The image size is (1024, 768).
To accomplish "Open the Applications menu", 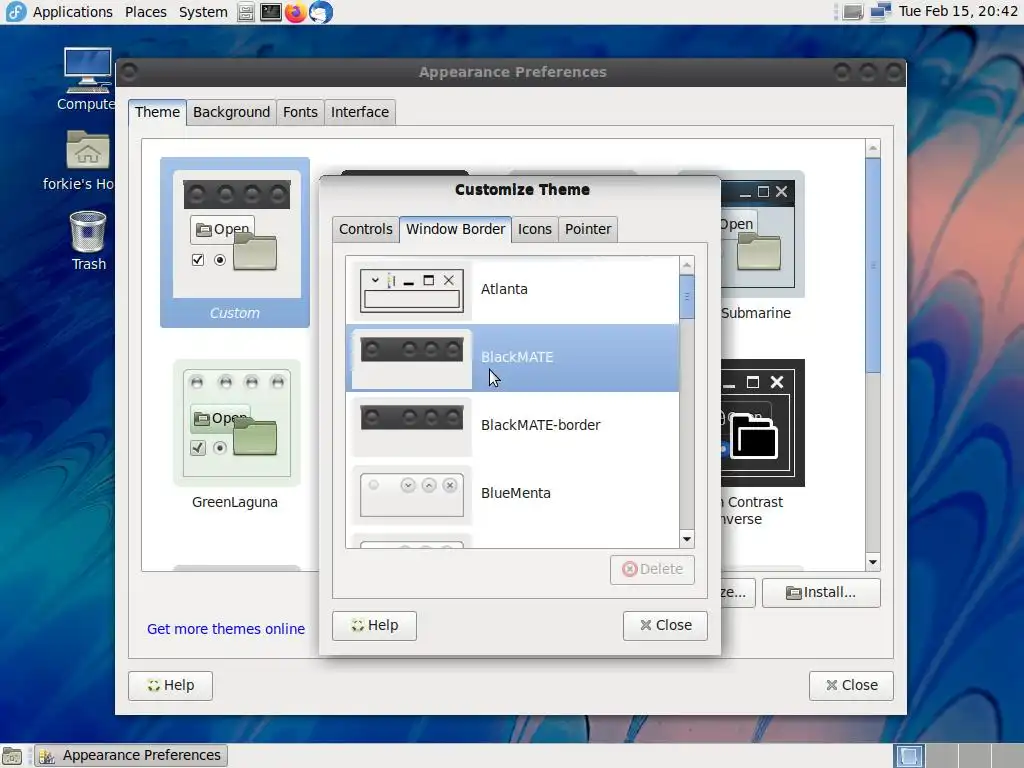I will tap(72, 12).
